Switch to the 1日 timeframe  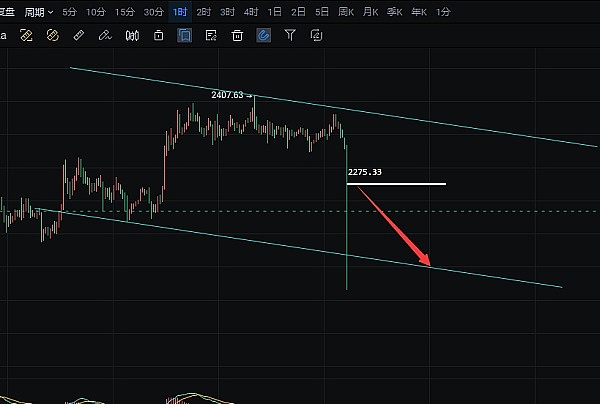point(272,12)
